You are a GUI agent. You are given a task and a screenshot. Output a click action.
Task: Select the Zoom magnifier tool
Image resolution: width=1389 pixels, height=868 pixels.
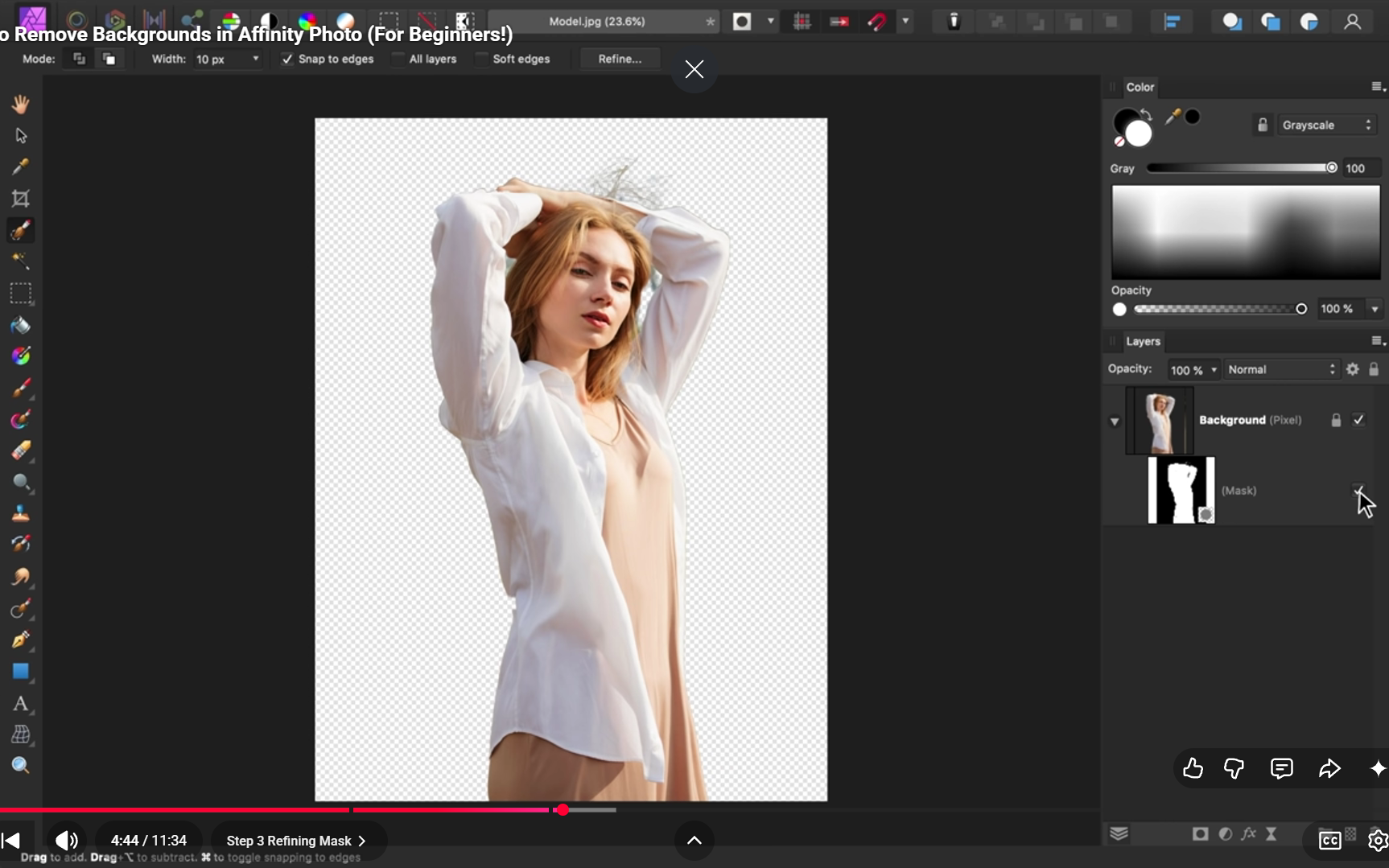point(21,766)
